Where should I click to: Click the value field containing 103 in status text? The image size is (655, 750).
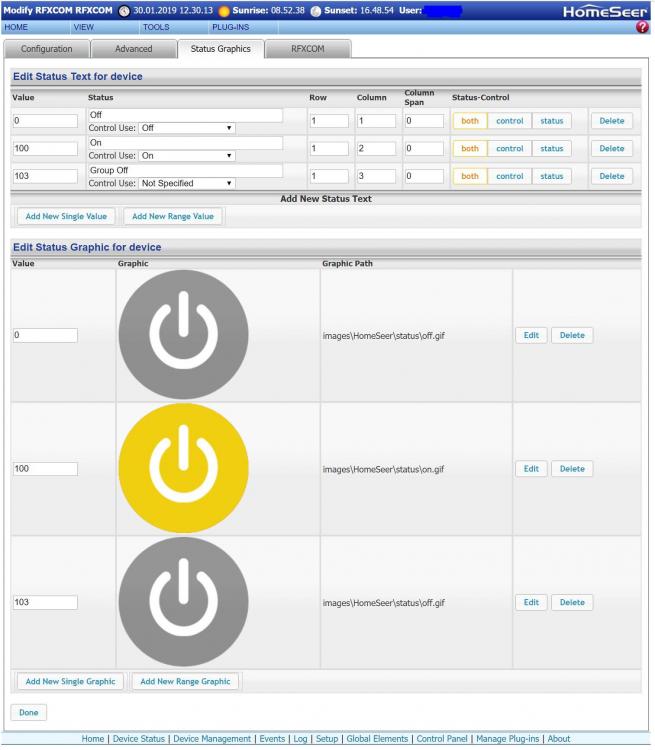point(45,176)
